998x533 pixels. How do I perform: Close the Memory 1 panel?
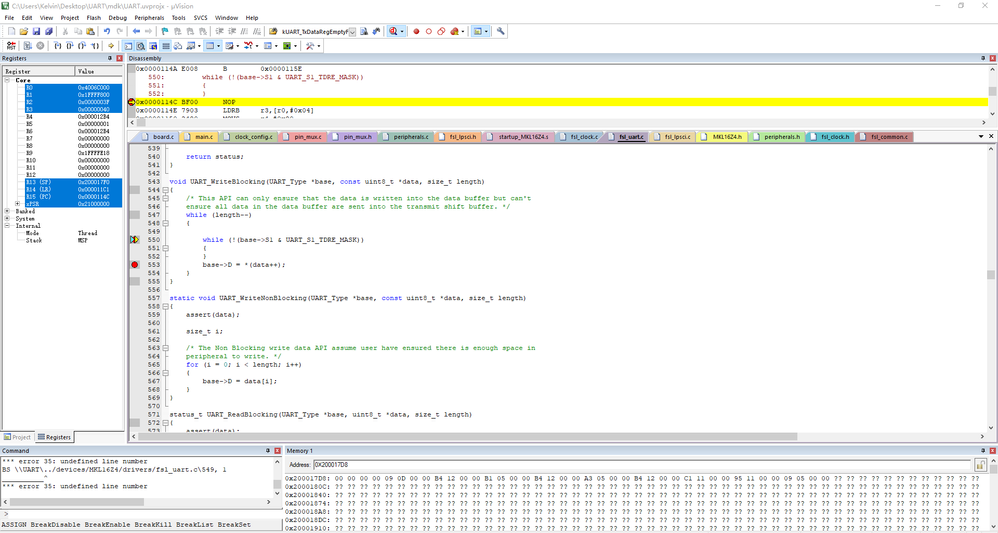[992, 450]
